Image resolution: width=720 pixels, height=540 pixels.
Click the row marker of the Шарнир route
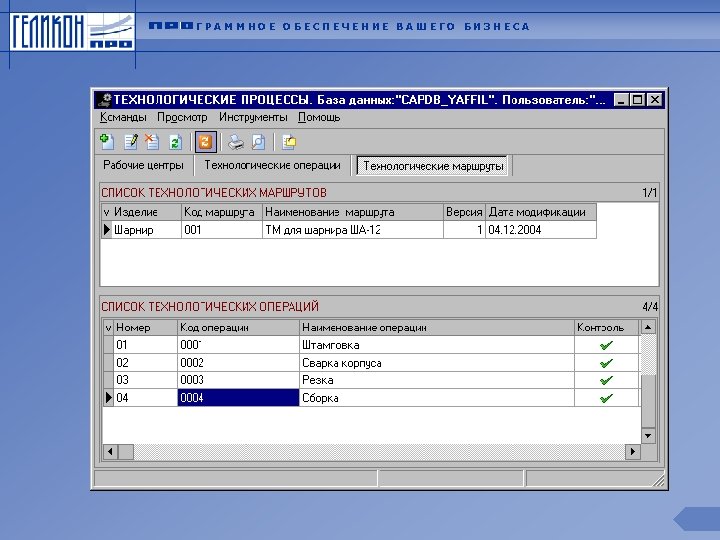click(107, 230)
